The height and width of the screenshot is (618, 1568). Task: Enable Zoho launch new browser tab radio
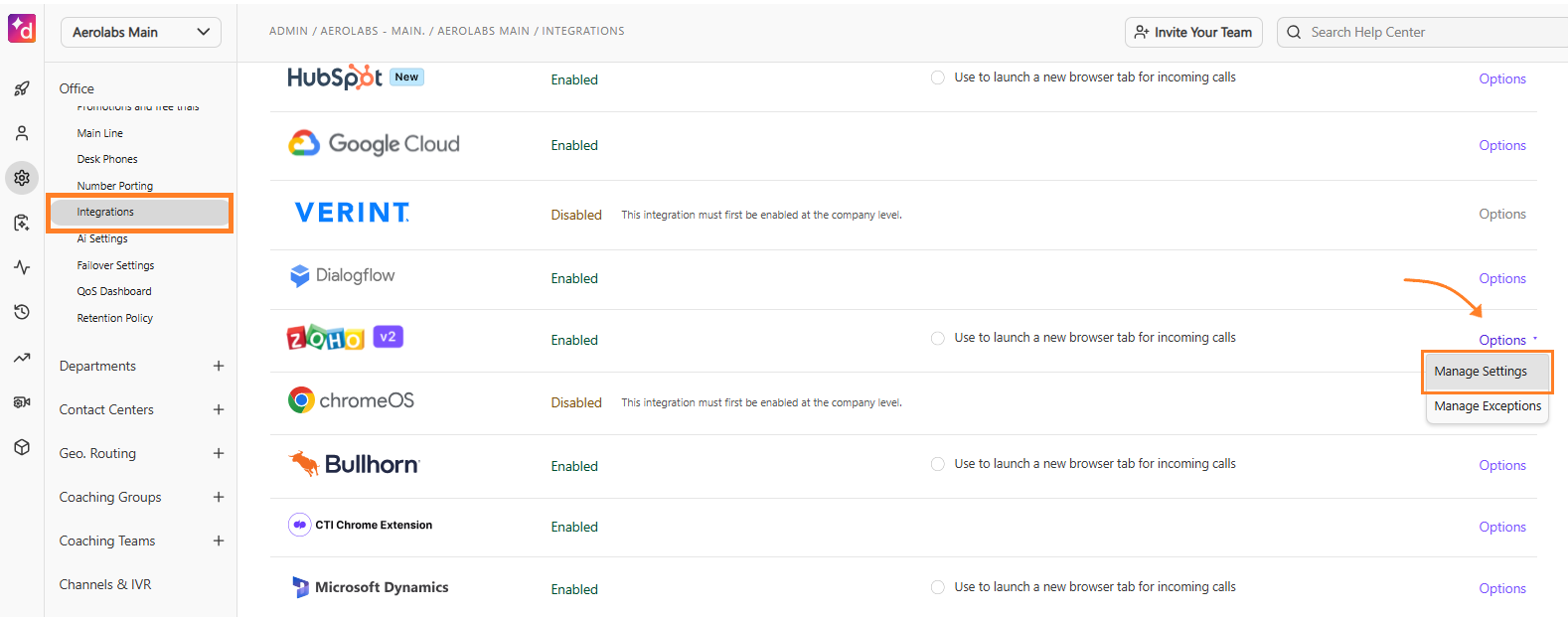[937, 338]
